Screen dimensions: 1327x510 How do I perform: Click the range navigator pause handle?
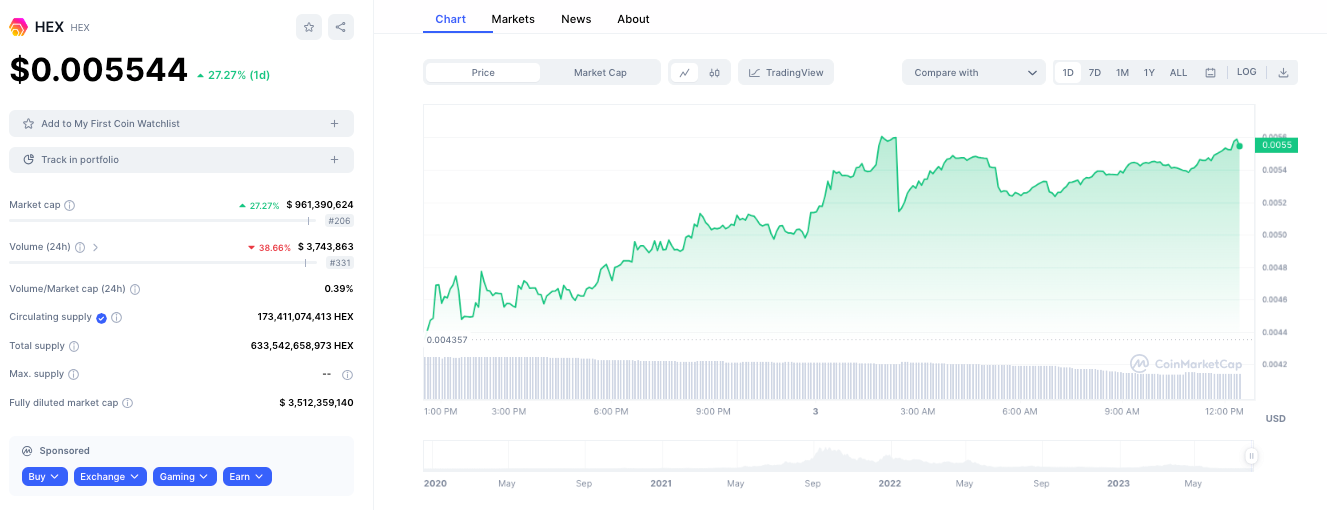click(x=1250, y=456)
